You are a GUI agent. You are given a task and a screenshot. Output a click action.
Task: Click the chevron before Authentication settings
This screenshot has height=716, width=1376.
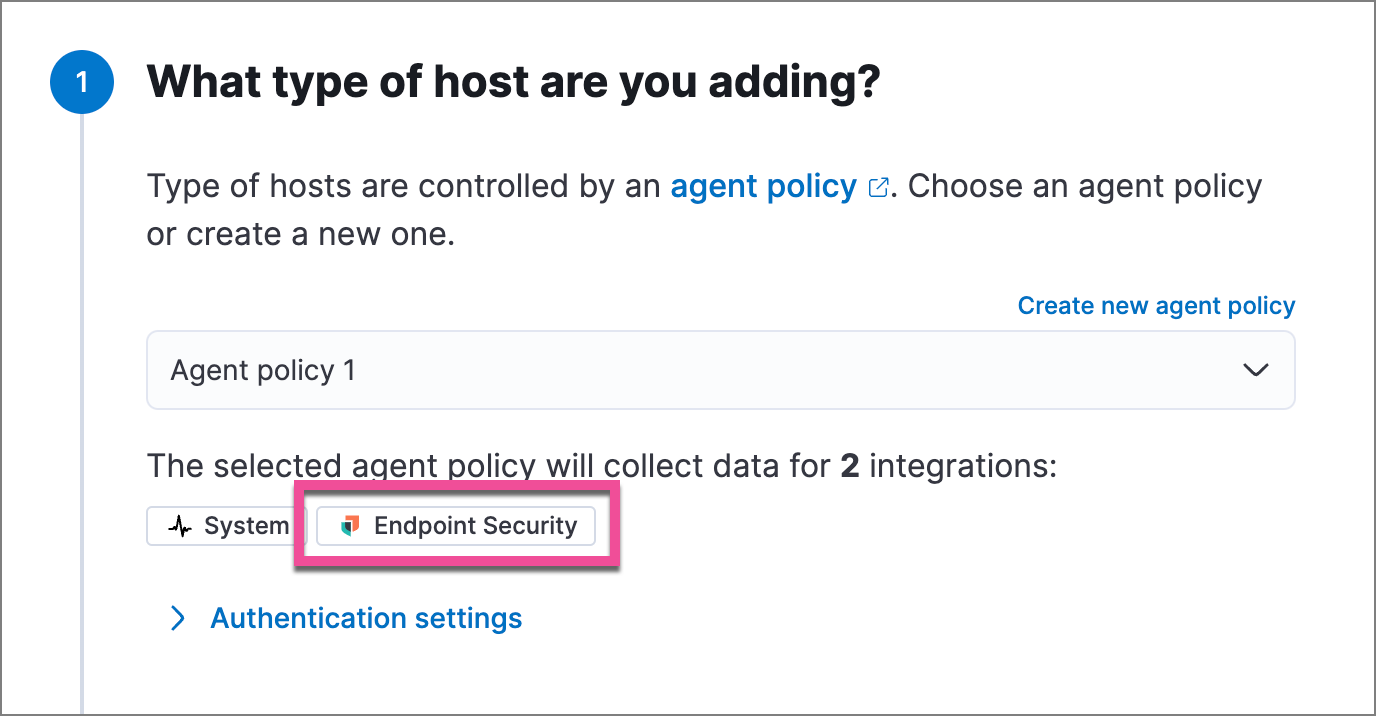pyautogui.click(x=178, y=618)
